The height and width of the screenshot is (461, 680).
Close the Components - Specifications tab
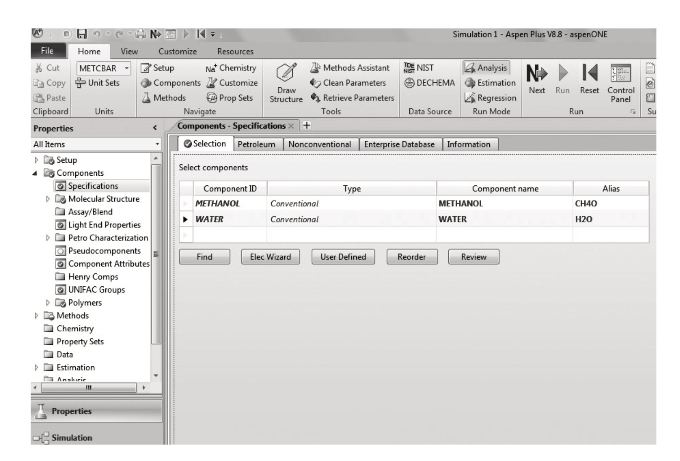[x=291, y=126]
